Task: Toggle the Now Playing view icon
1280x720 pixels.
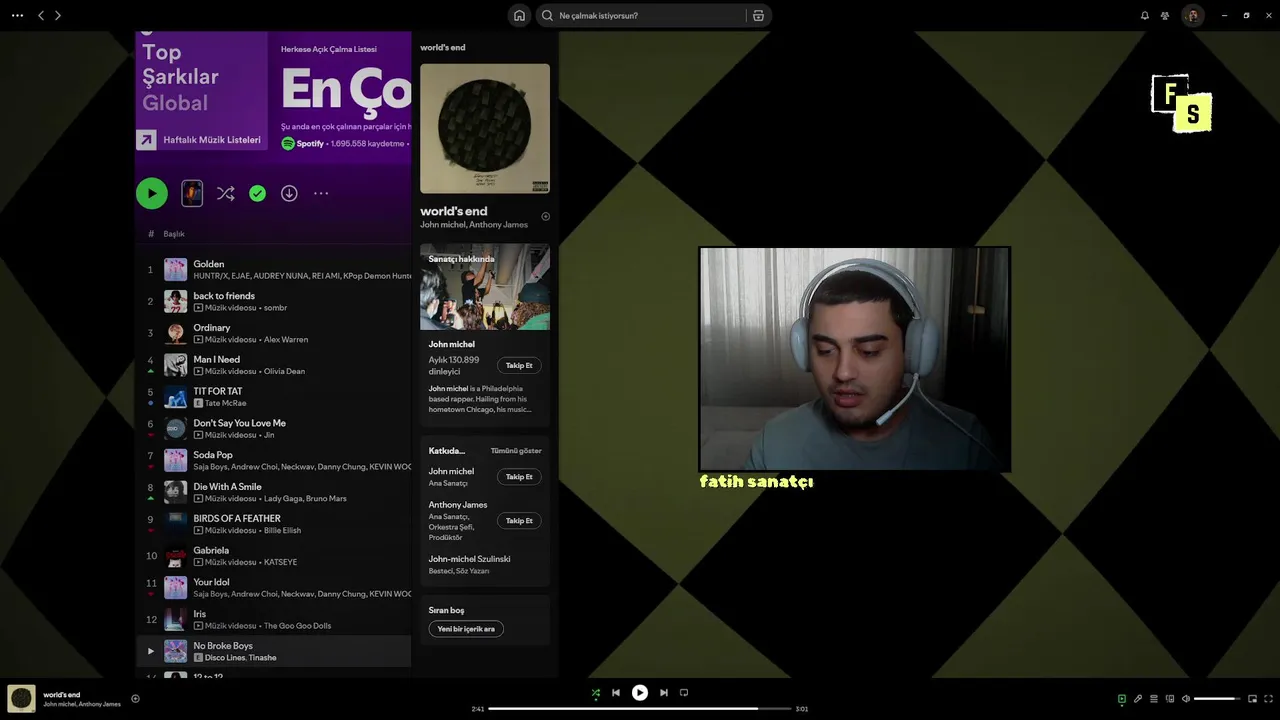Action: 1122,699
